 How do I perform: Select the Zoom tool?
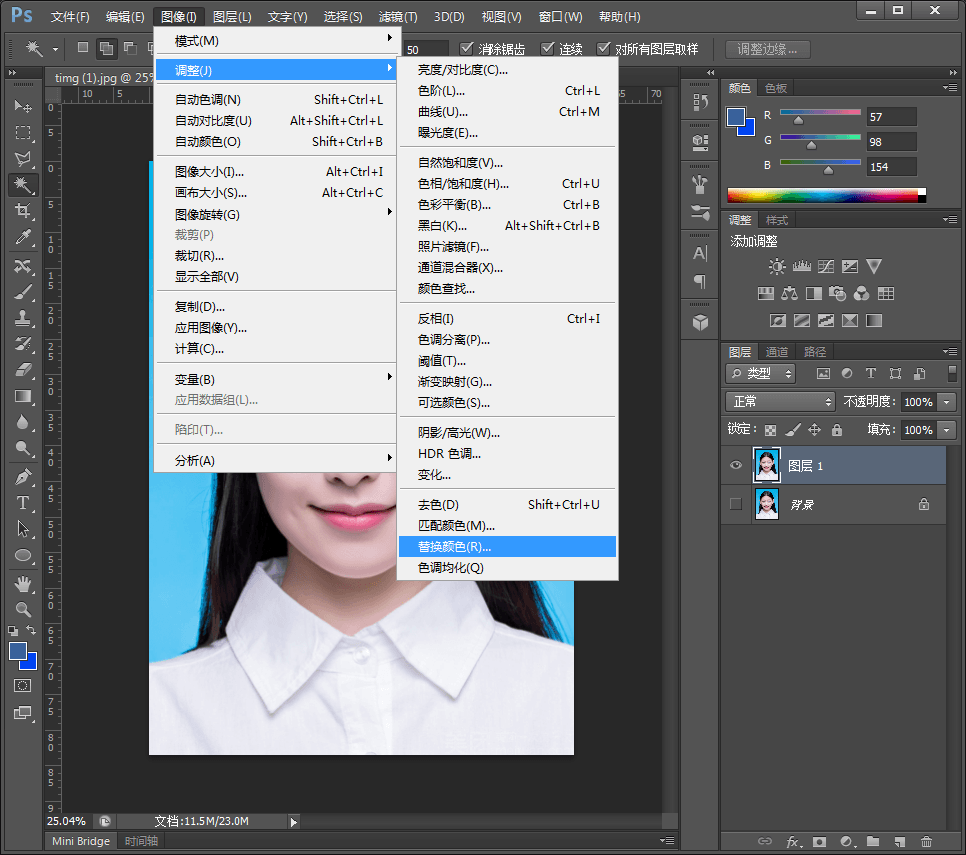23,609
